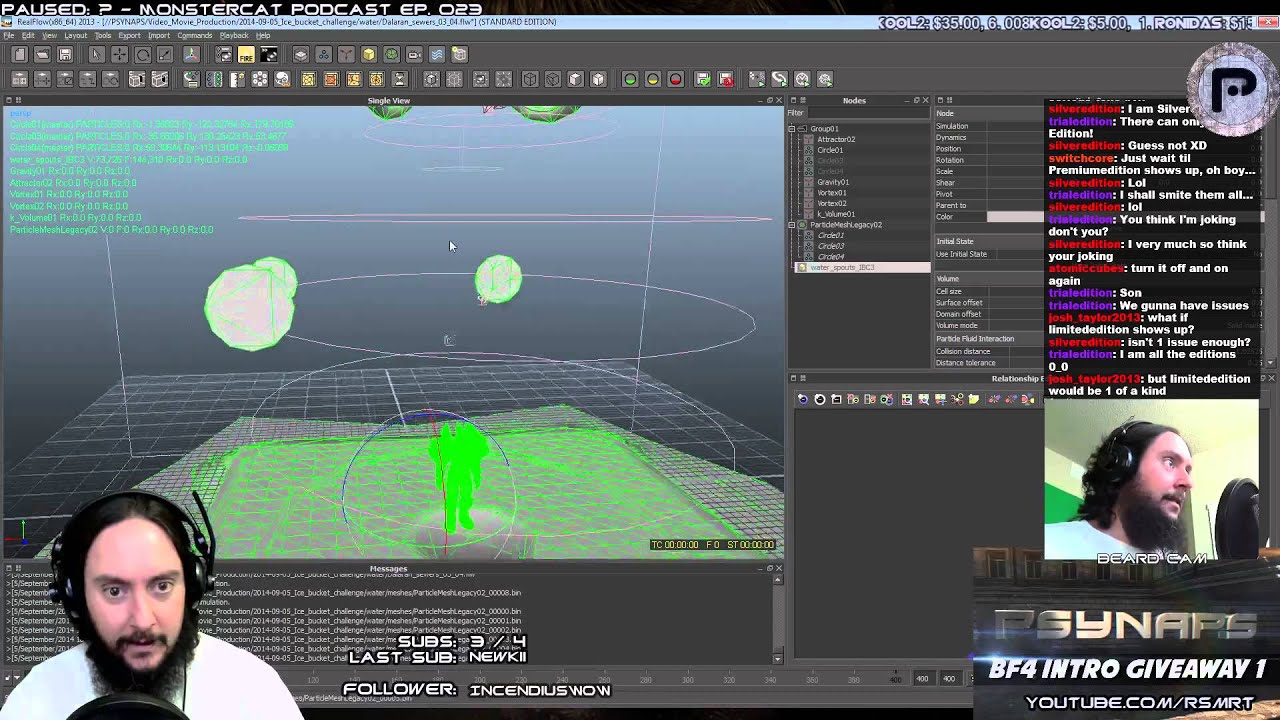
Task: Click yellow note icon in Relationship Editor toolbar
Action: (974, 399)
